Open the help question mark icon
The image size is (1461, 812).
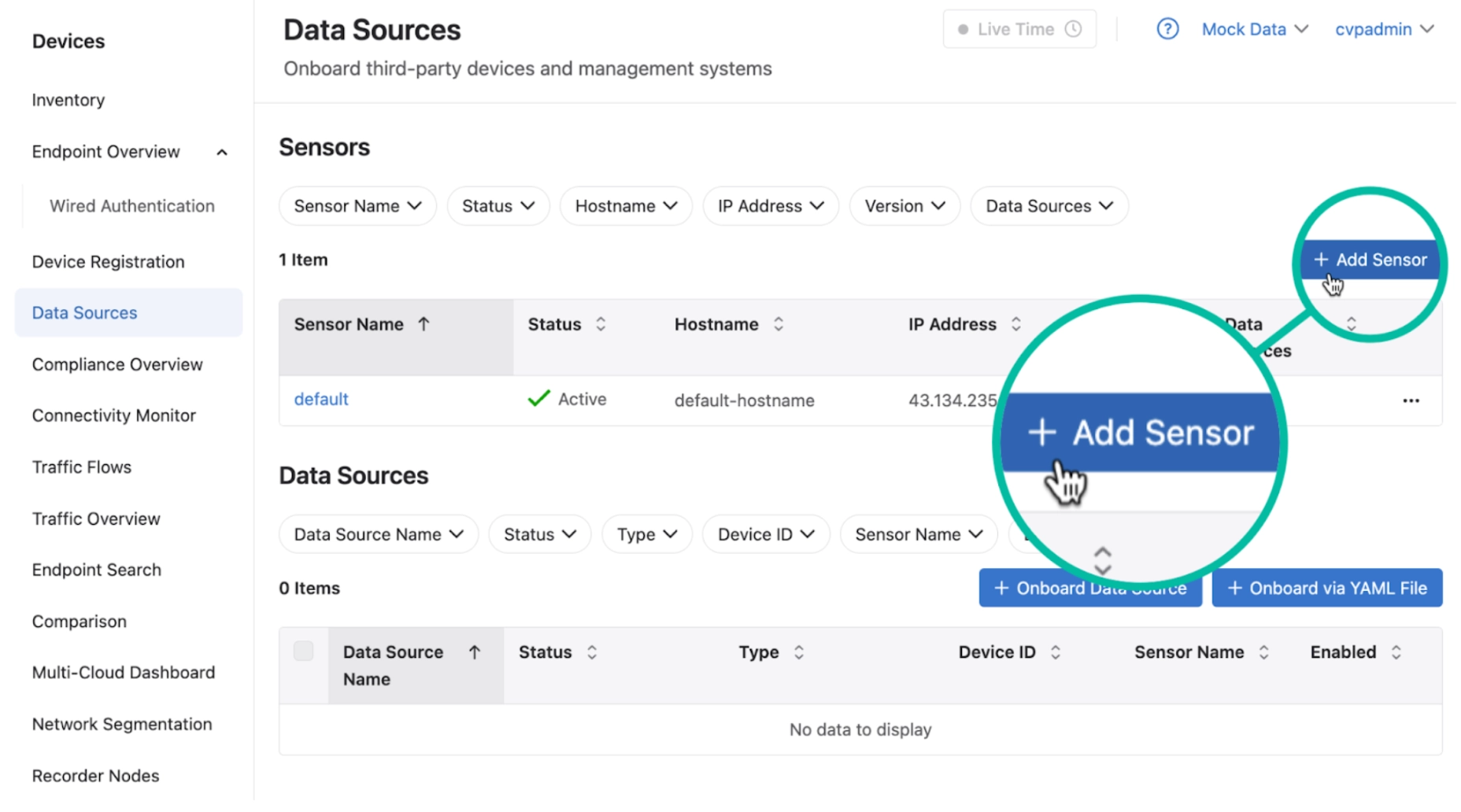coord(1167,29)
